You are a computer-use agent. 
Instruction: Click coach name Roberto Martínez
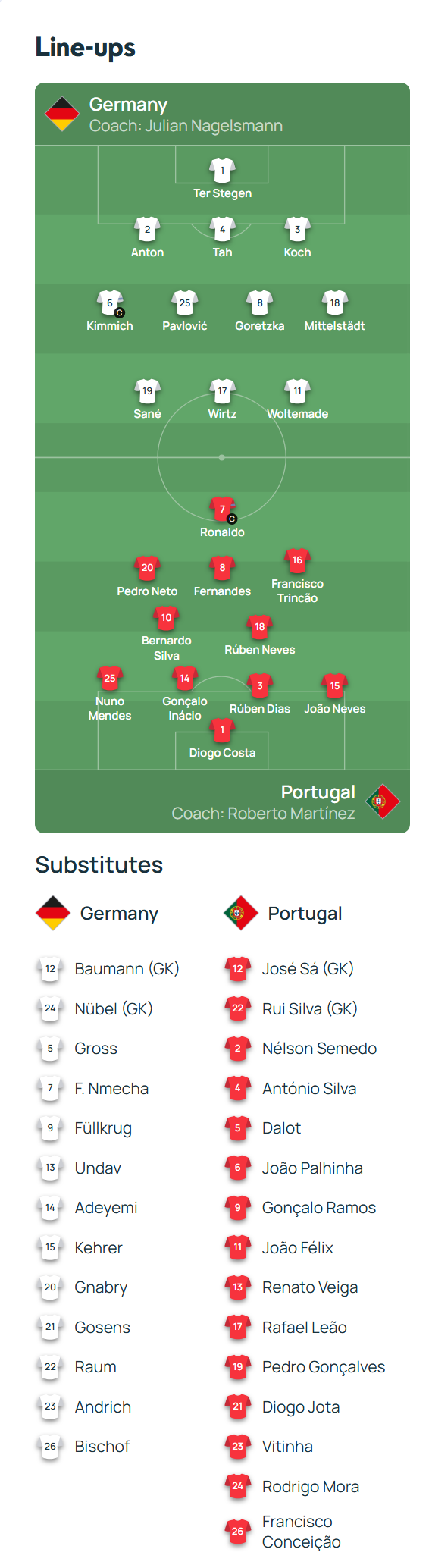pos(291,814)
